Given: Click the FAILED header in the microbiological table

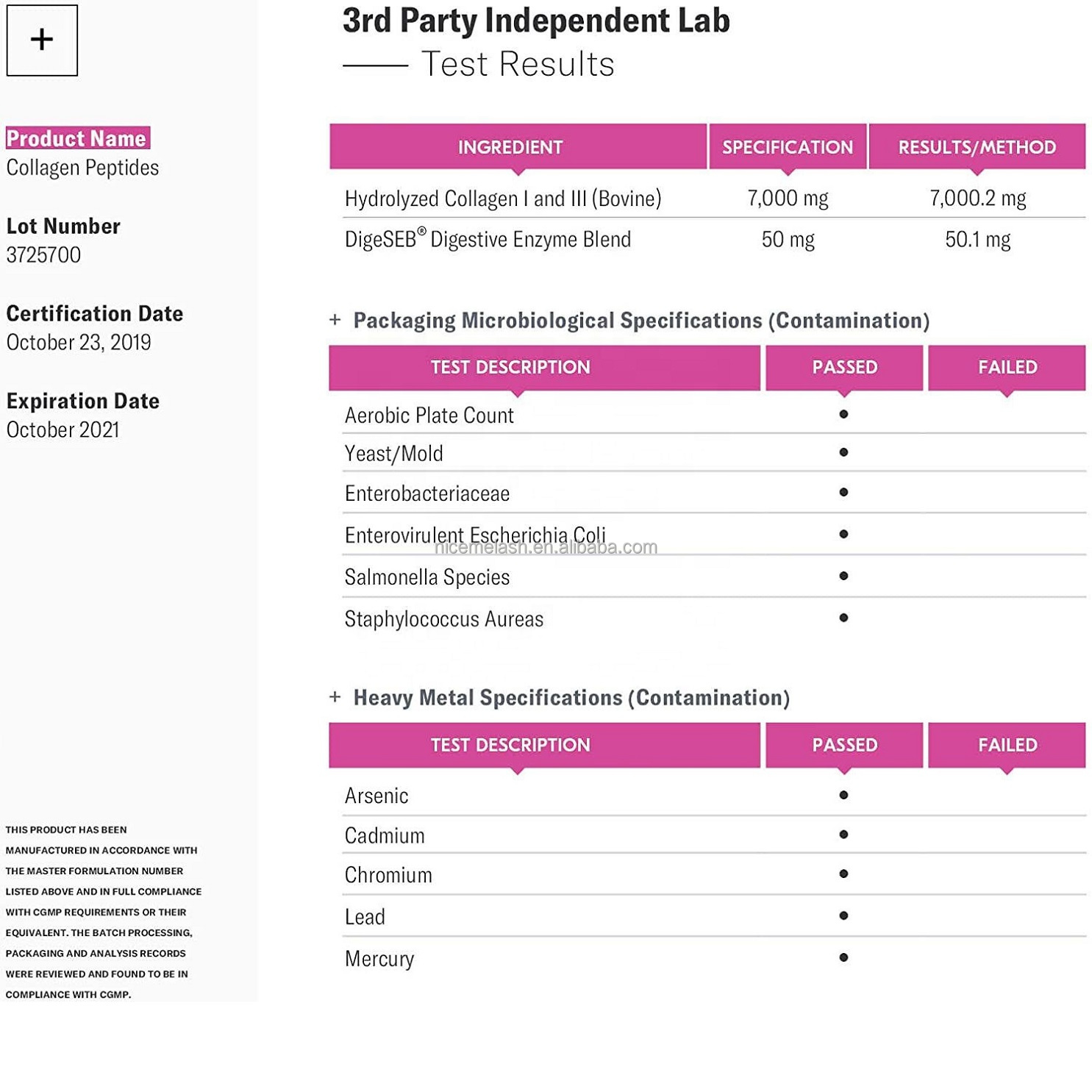Looking at the screenshot, I should [1007, 367].
